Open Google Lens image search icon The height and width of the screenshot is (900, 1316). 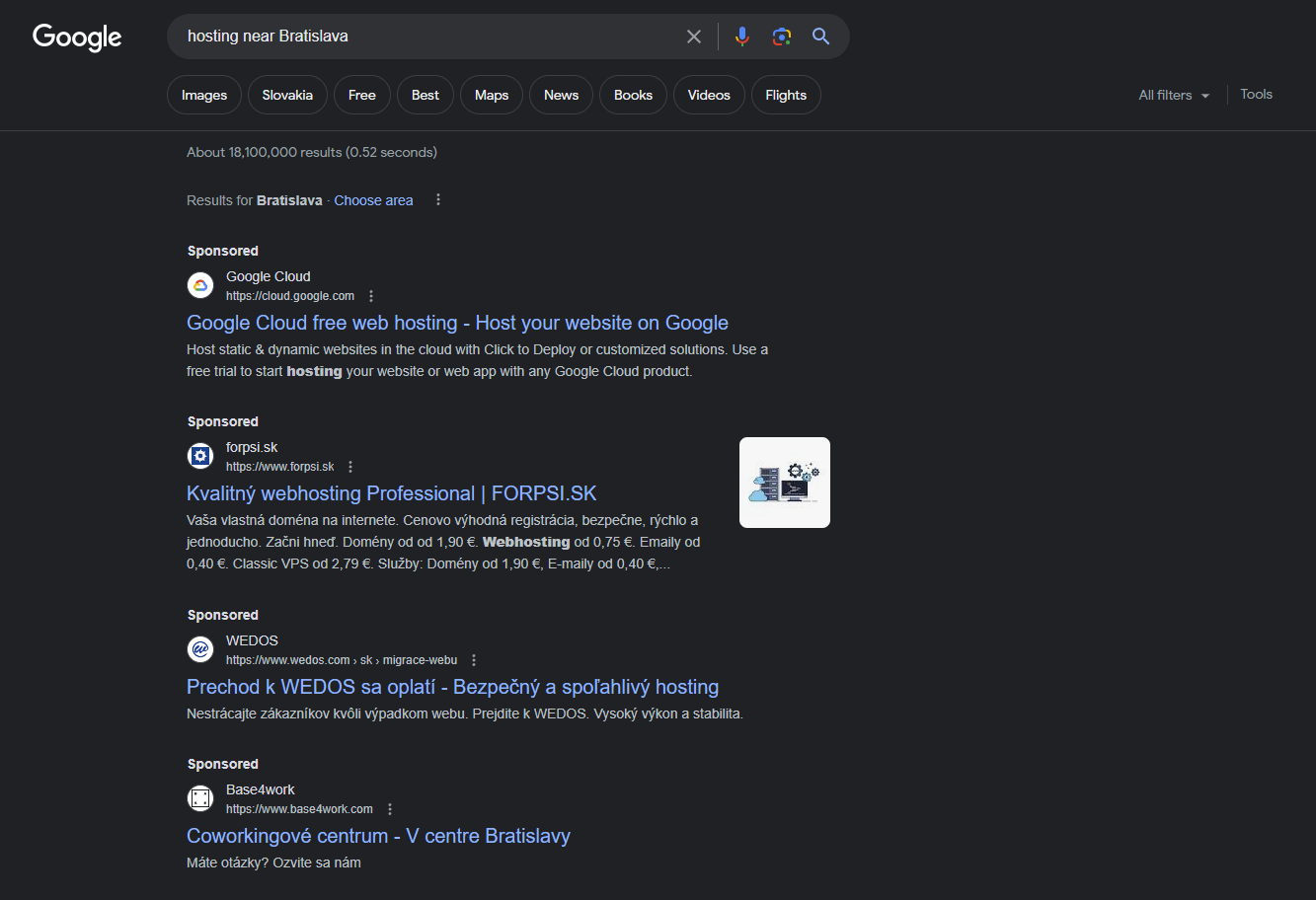782,37
